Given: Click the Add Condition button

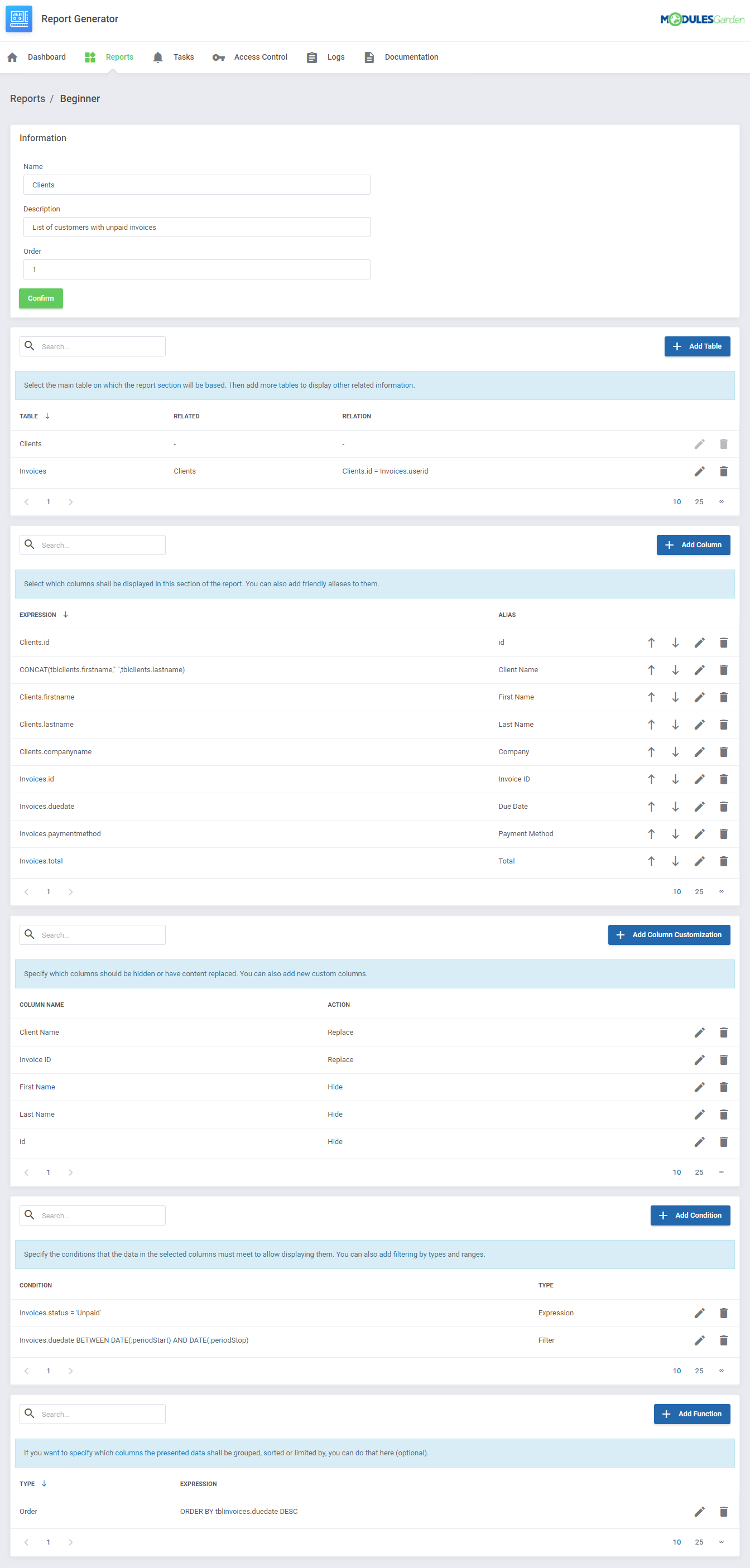Looking at the screenshot, I should [690, 1215].
